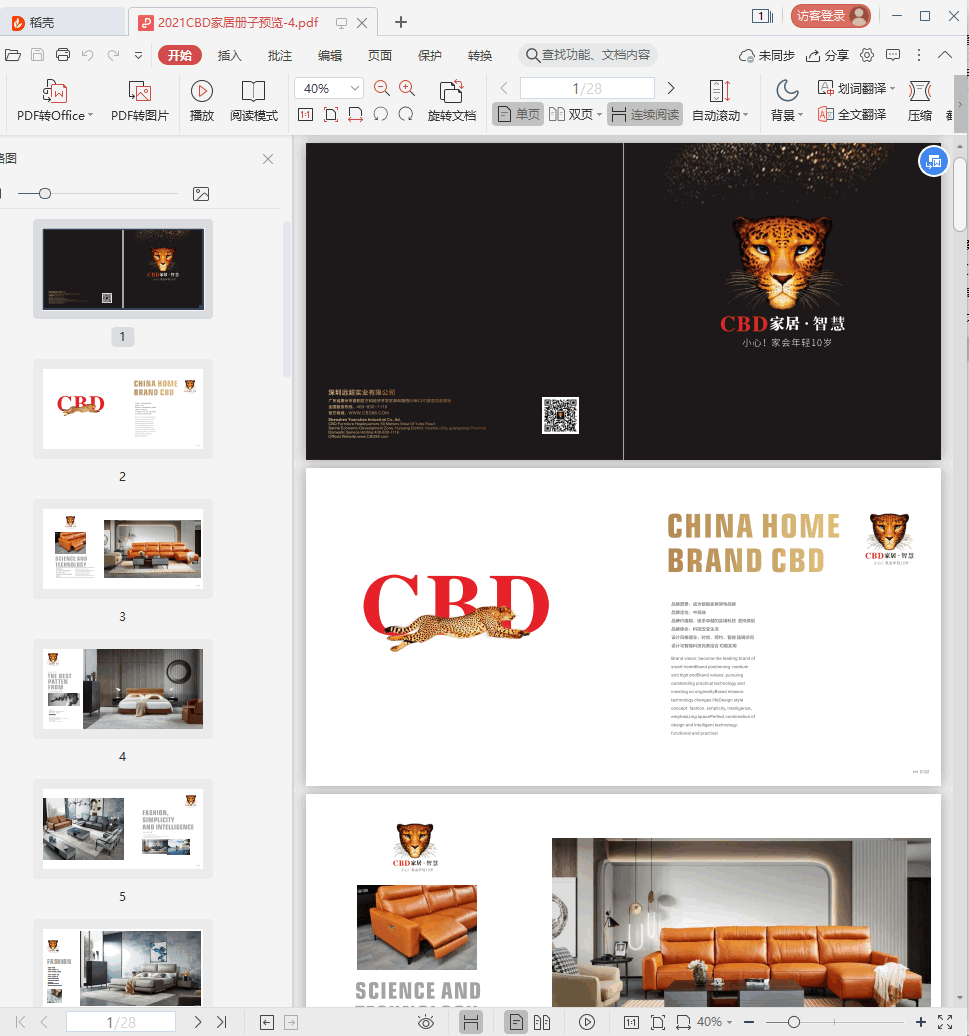Viewport: 969px width, 1036px height.
Task: Undo the last action
Action: [x=87, y=55]
